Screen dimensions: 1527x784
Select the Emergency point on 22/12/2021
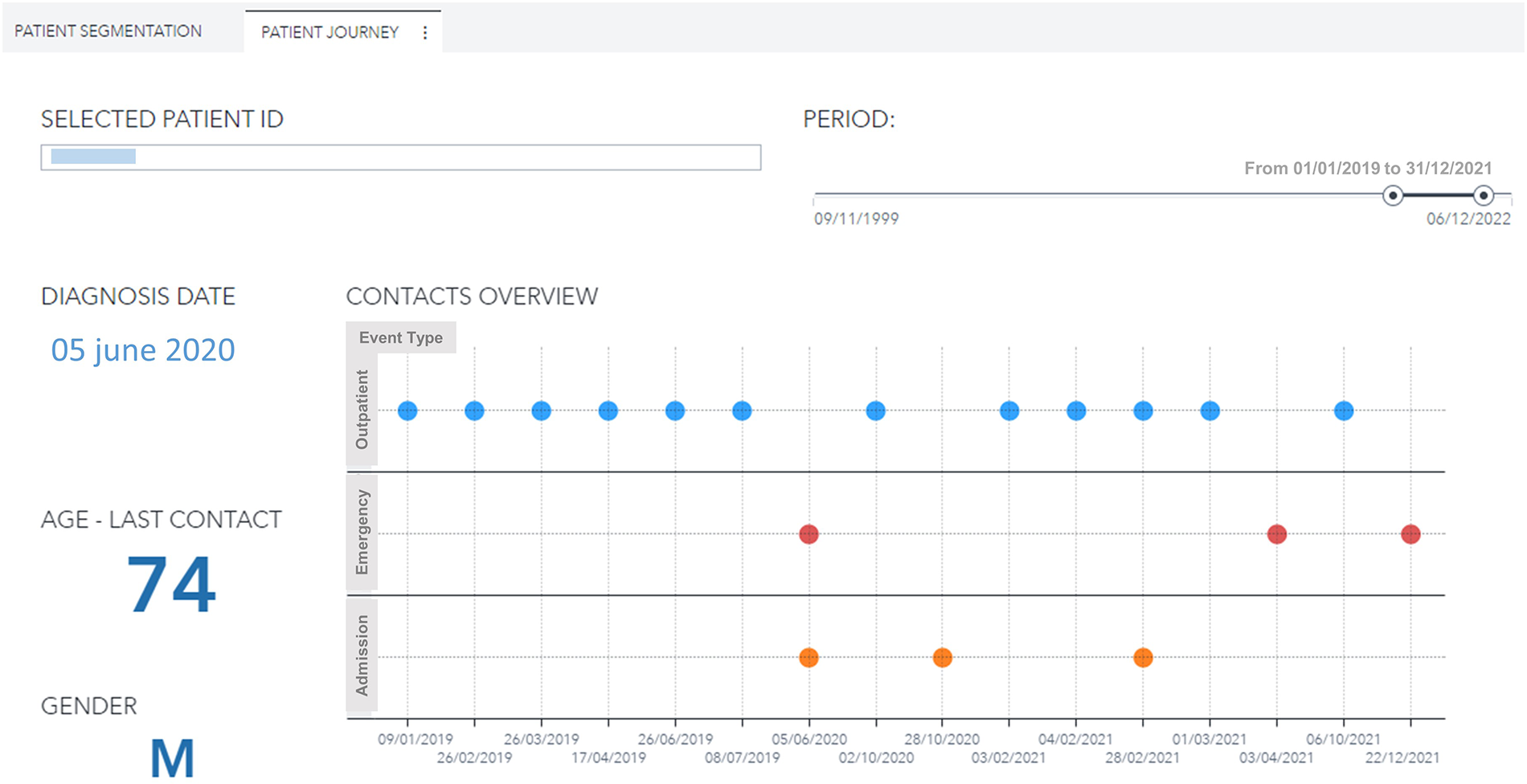[x=1410, y=534]
